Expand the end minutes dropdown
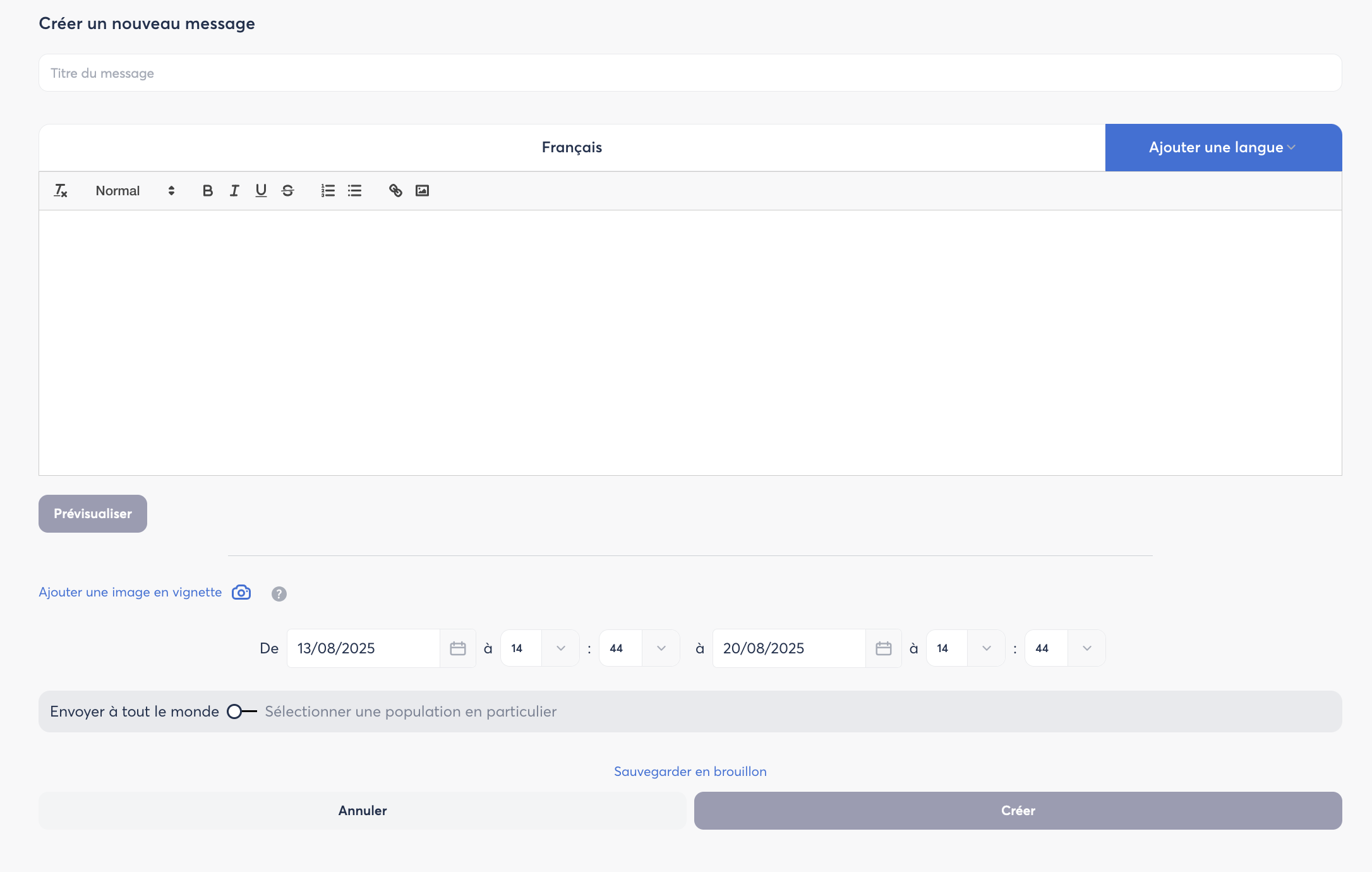The width and height of the screenshot is (1372, 872). 1086,648
